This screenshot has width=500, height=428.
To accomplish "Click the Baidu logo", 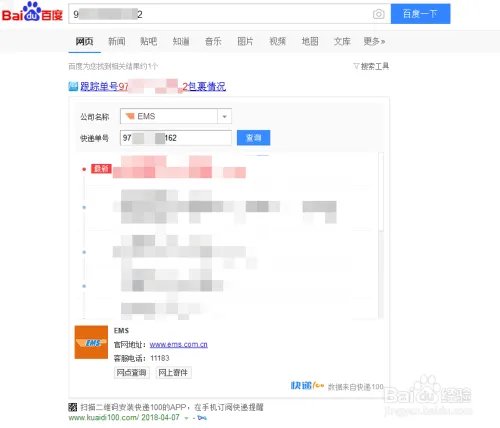I will coord(32,12).
